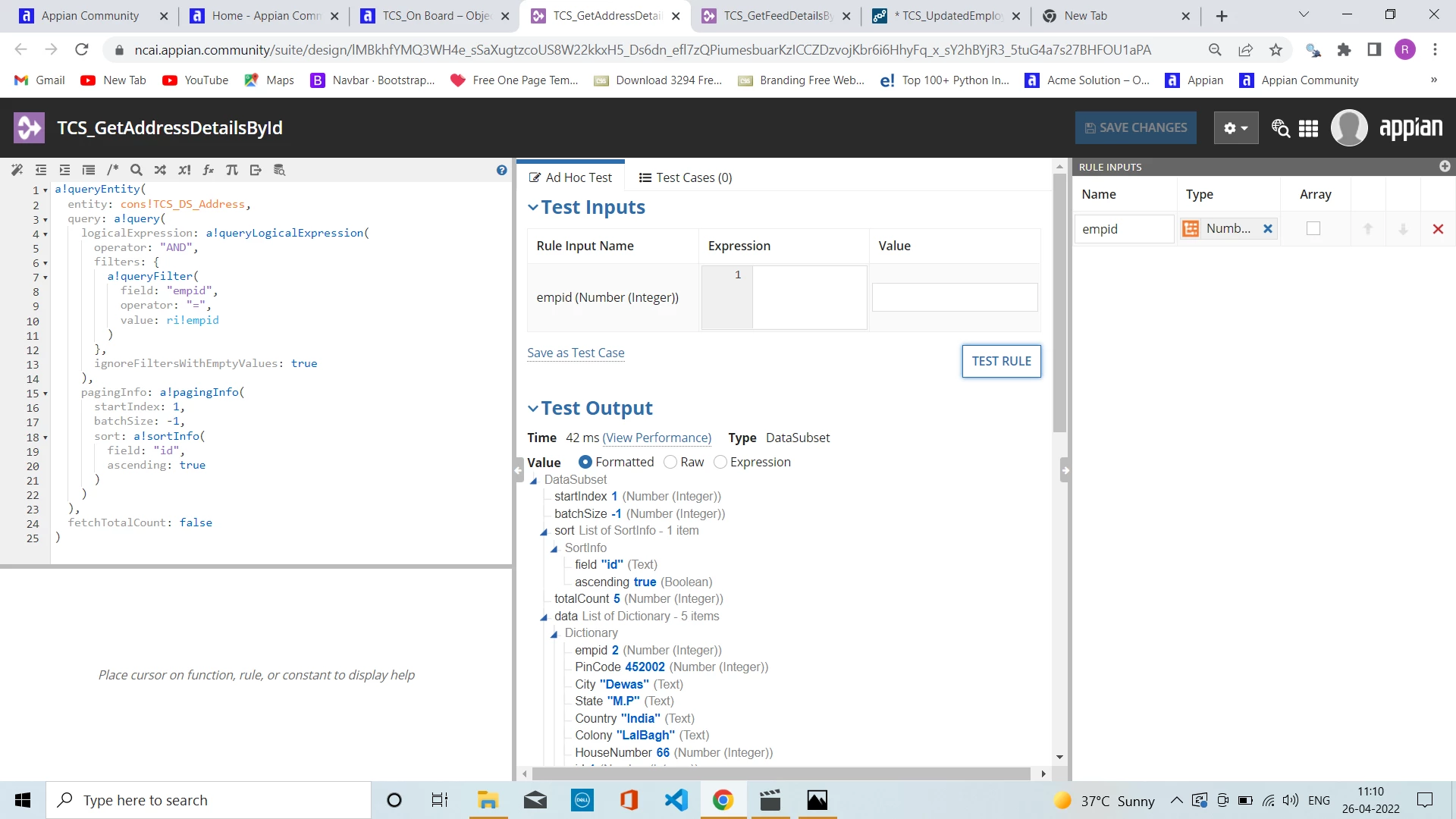This screenshot has width=1456, height=819.
Task: Click the SAVE CHANGES button
Action: coord(1136,127)
